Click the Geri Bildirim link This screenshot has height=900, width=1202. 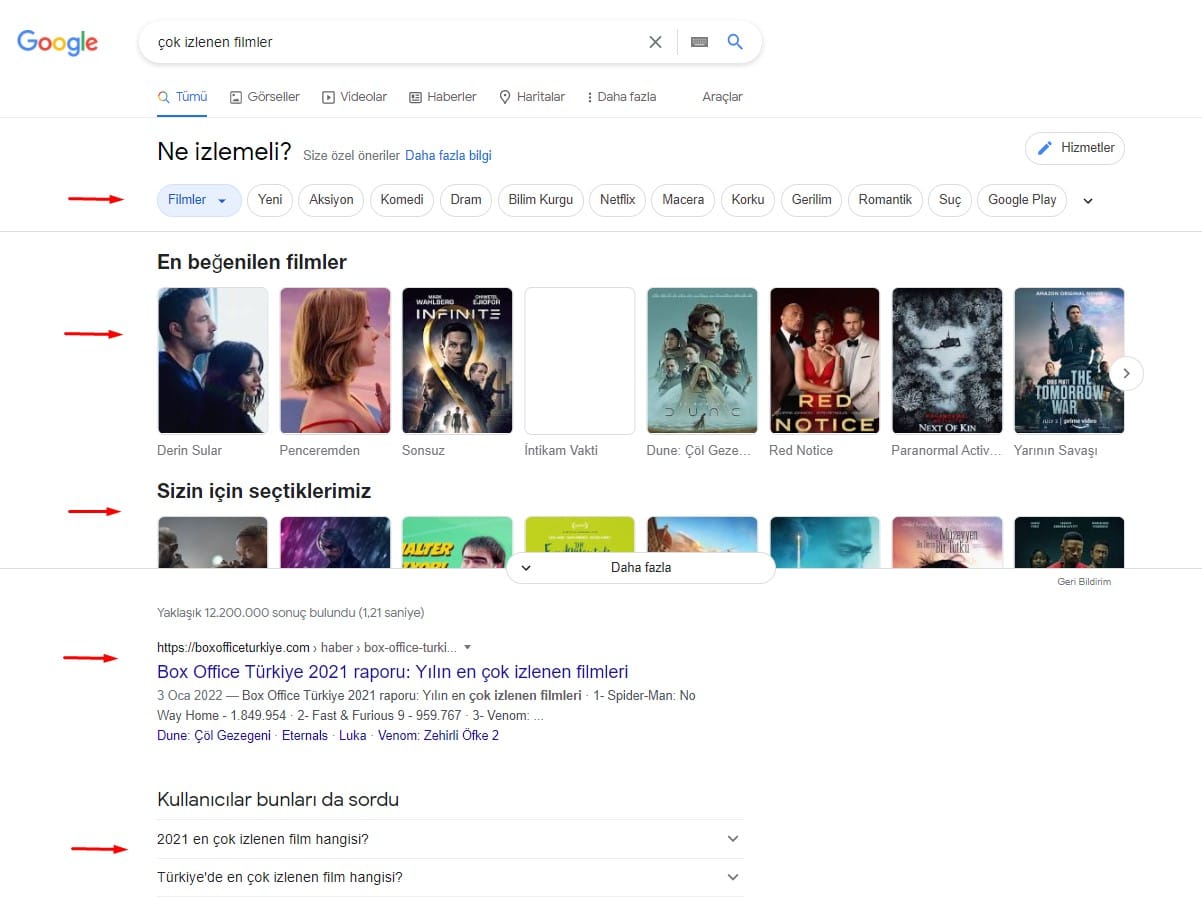pos(1084,582)
